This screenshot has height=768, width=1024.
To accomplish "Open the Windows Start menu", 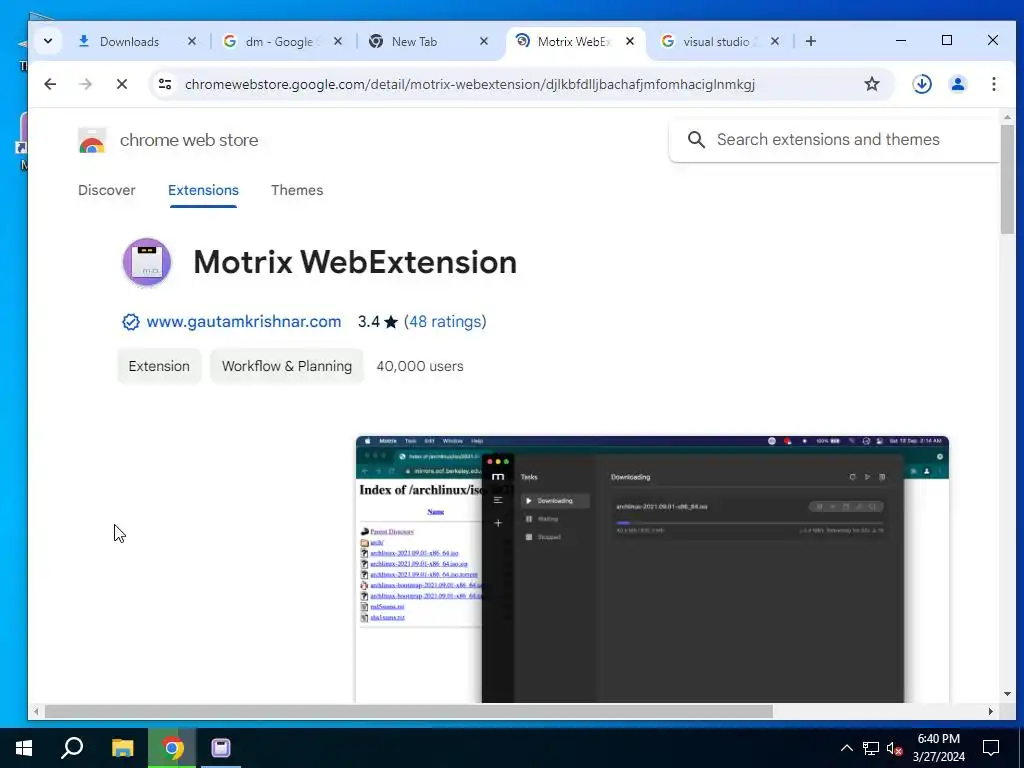I will pos(24,748).
